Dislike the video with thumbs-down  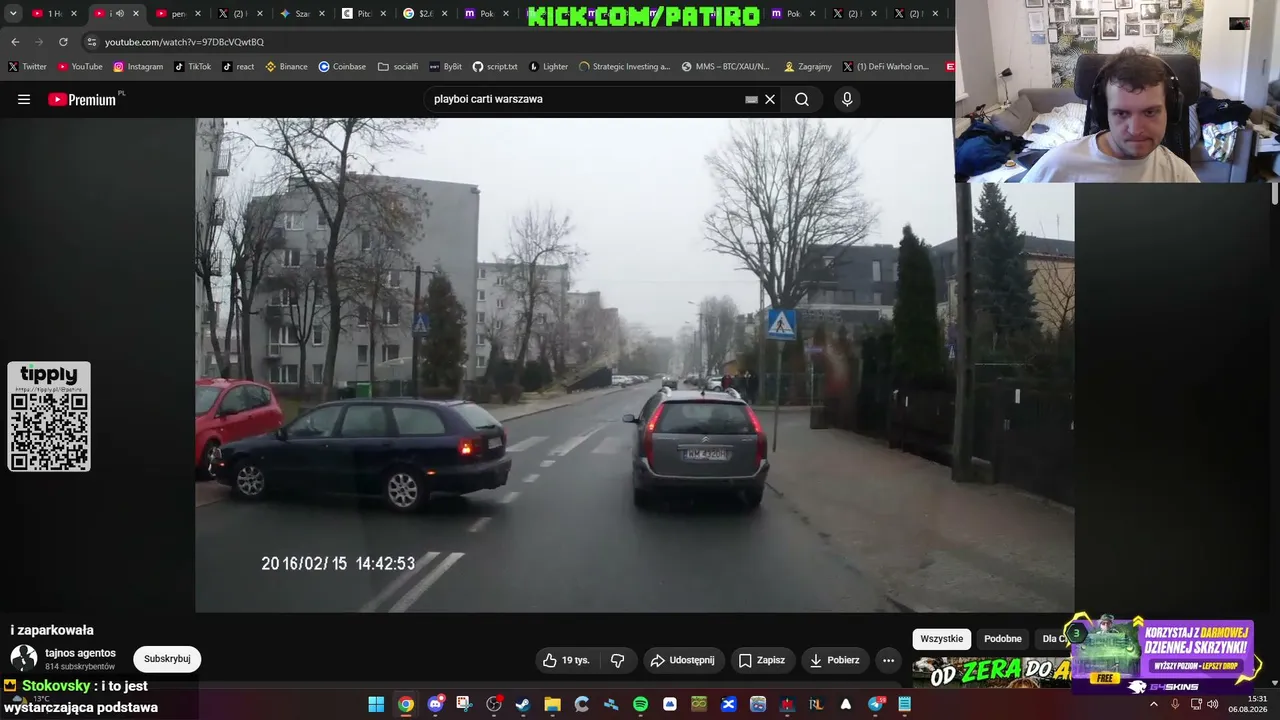point(618,660)
